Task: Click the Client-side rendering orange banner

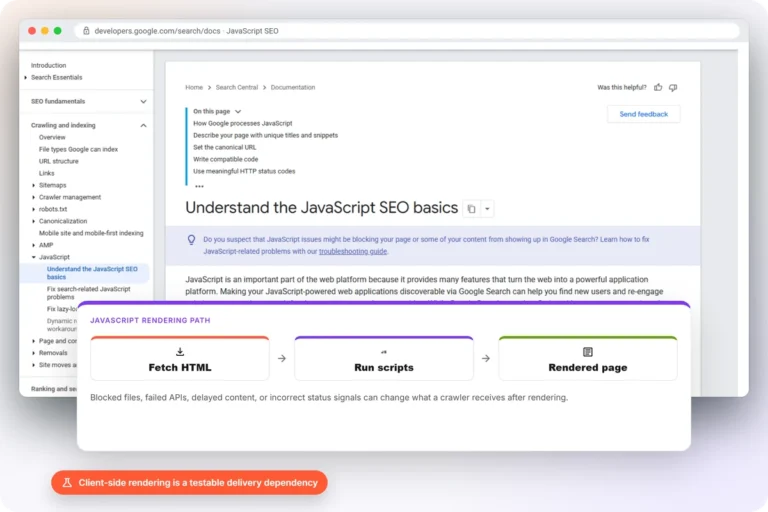Action: coord(189,483)
